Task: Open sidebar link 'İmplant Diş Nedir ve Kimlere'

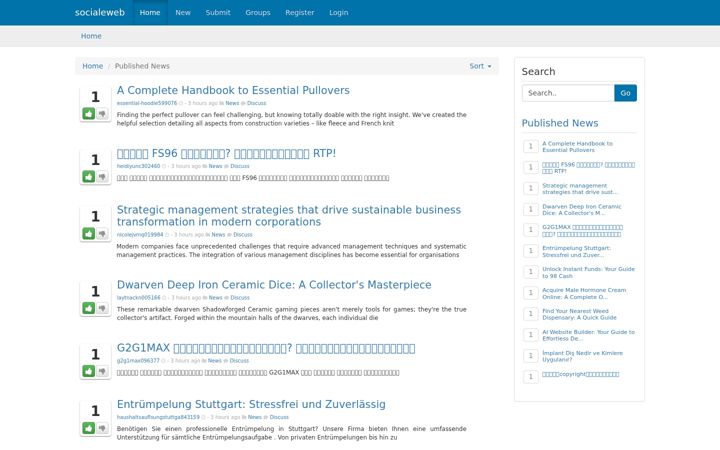Action: click(x=583, y=356)
